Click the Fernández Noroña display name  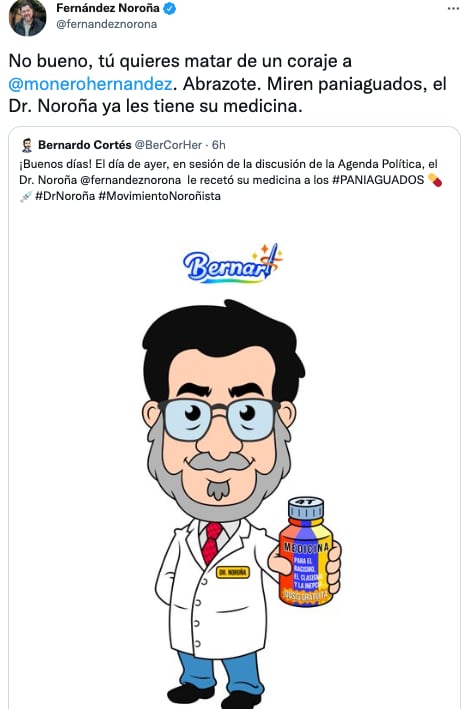(x=108, y=8)
